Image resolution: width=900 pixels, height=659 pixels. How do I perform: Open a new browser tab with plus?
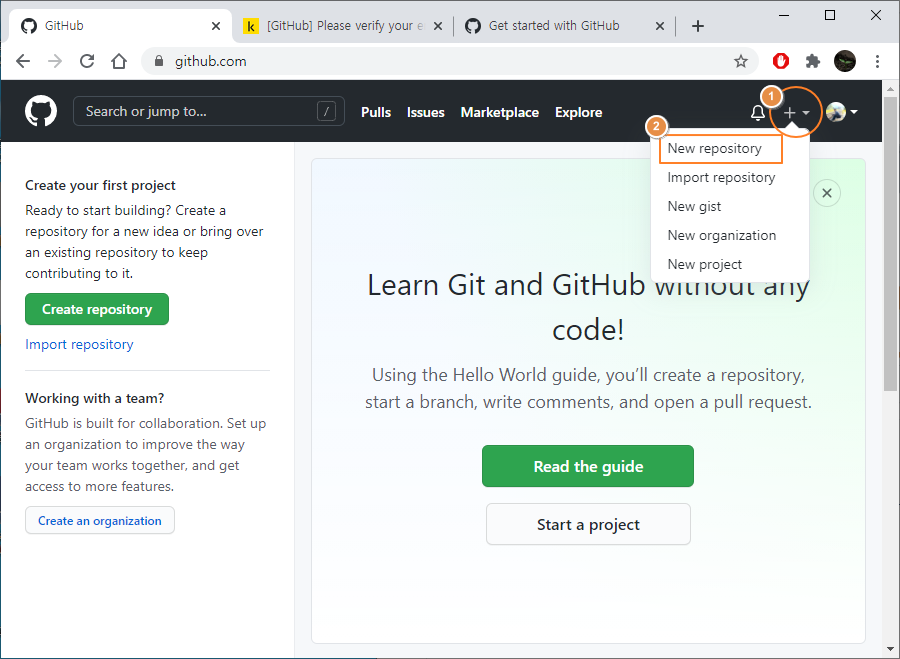point(697,26)
